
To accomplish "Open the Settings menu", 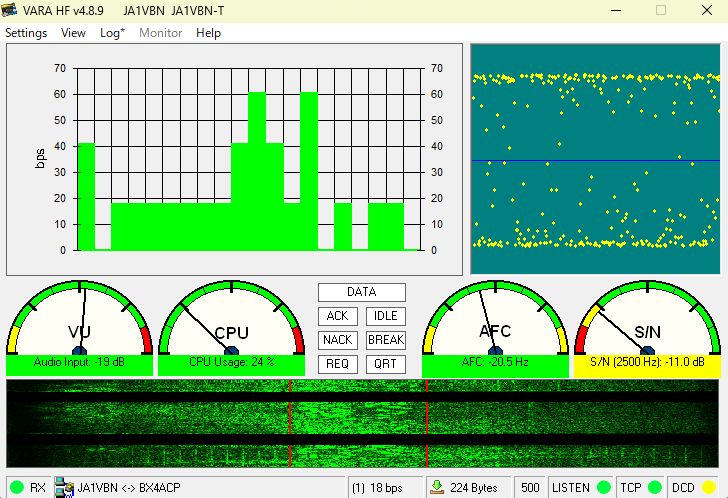I will (26, 33).
